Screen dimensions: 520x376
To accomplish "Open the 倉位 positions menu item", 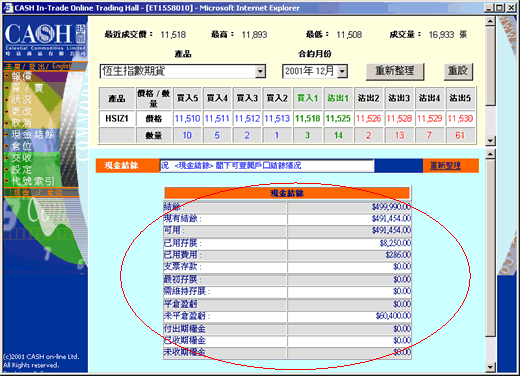I will tap(22, 146).
